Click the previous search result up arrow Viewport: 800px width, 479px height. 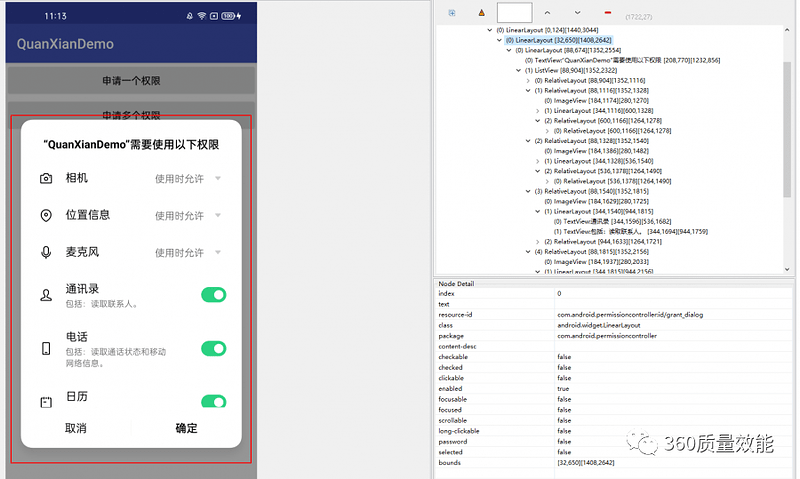tap(547, 13)
